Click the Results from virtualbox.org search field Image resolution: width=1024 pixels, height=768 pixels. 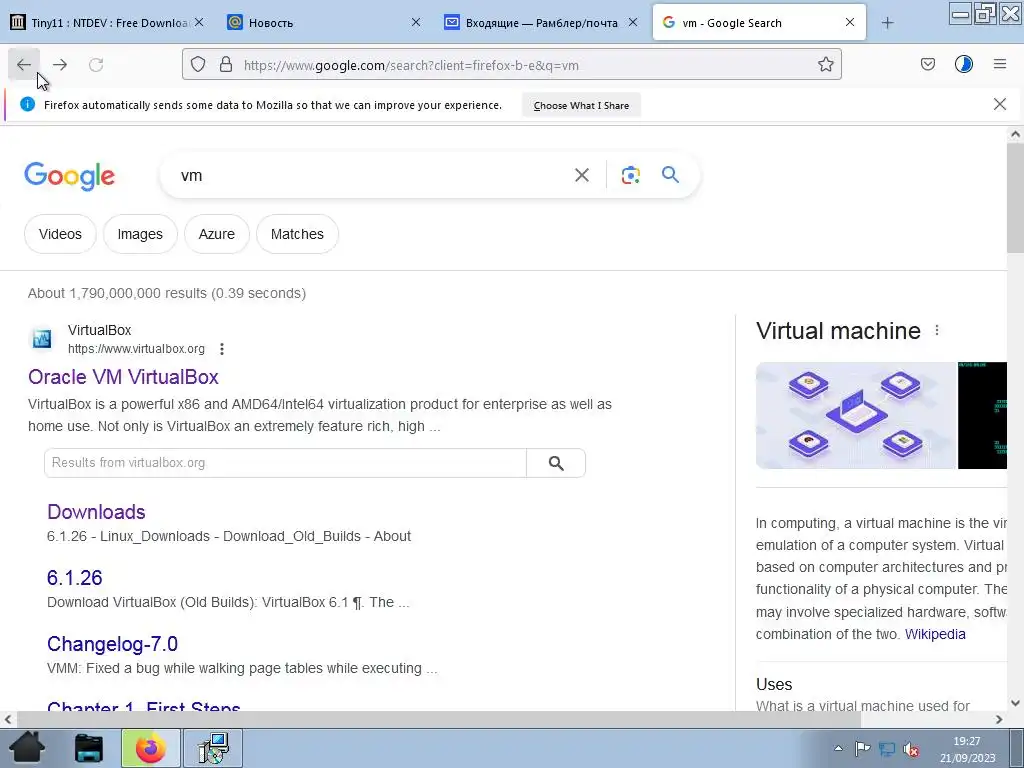tap(285, 463)
